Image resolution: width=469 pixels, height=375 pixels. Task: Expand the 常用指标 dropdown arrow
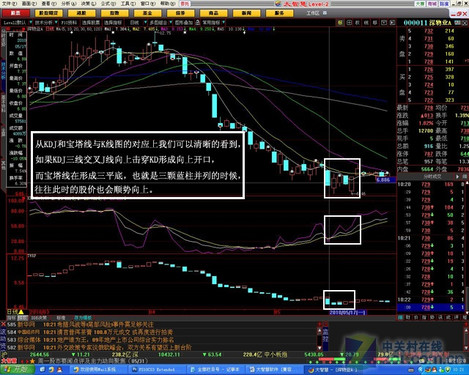(x=224, y=23)
